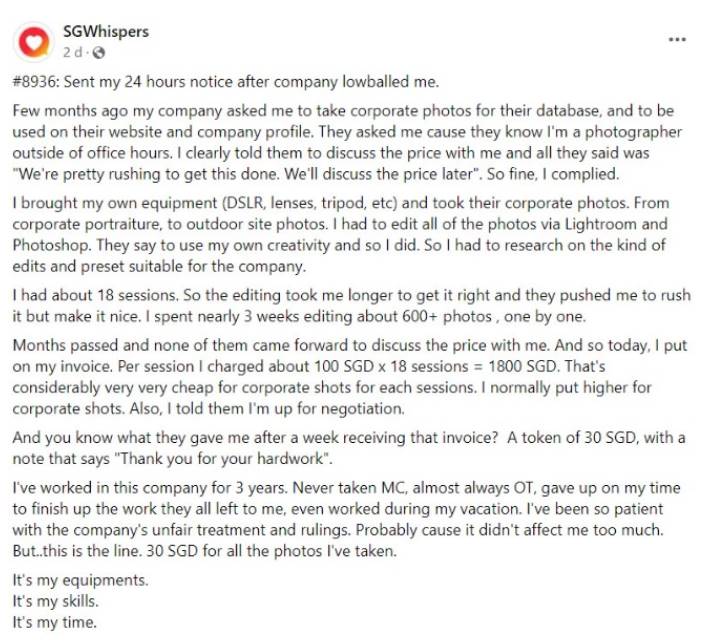The height and width of the screenshot is (643, 706).
Task: Click the '2 d' post timestamp
Action: coord(72,53)
